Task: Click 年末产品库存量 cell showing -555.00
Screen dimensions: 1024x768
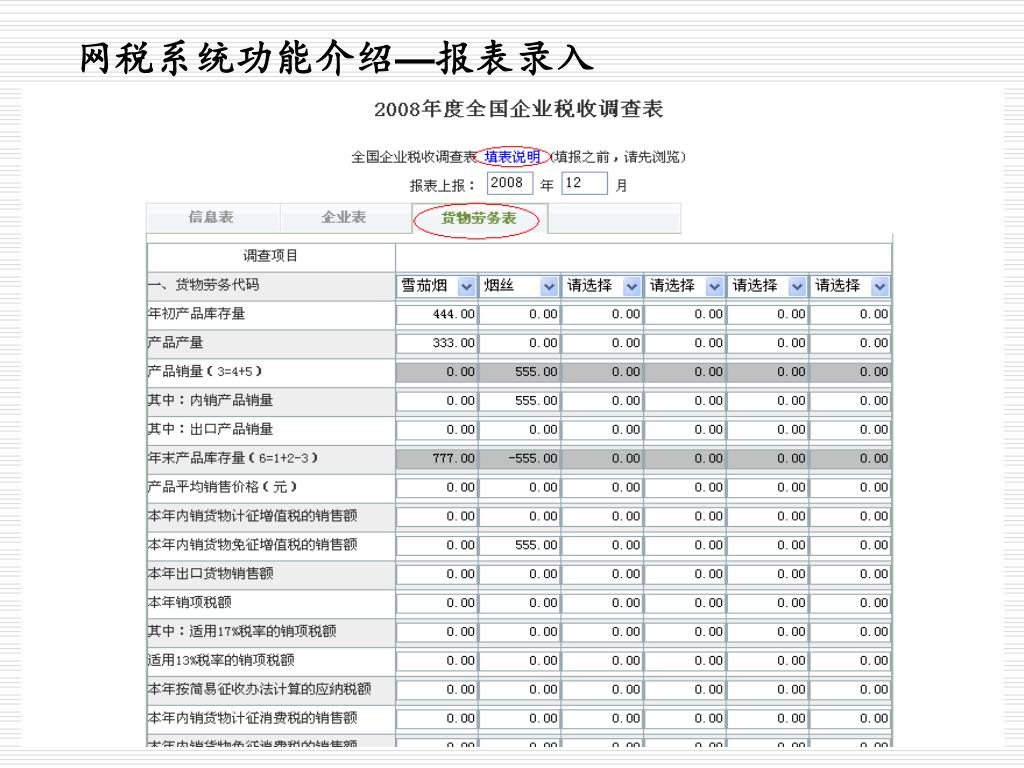Action: pyautogui.click(x=520, y=458)
